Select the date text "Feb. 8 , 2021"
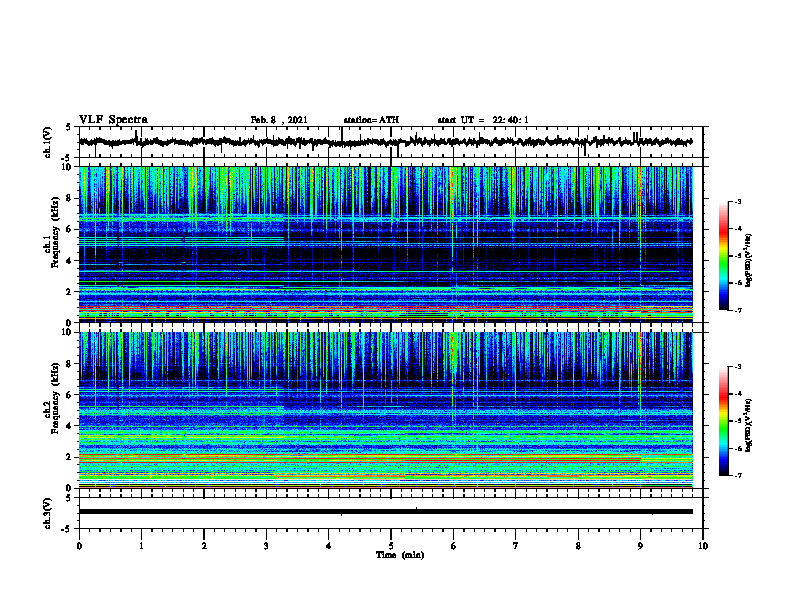792x612 pixels. coord(279,120)
